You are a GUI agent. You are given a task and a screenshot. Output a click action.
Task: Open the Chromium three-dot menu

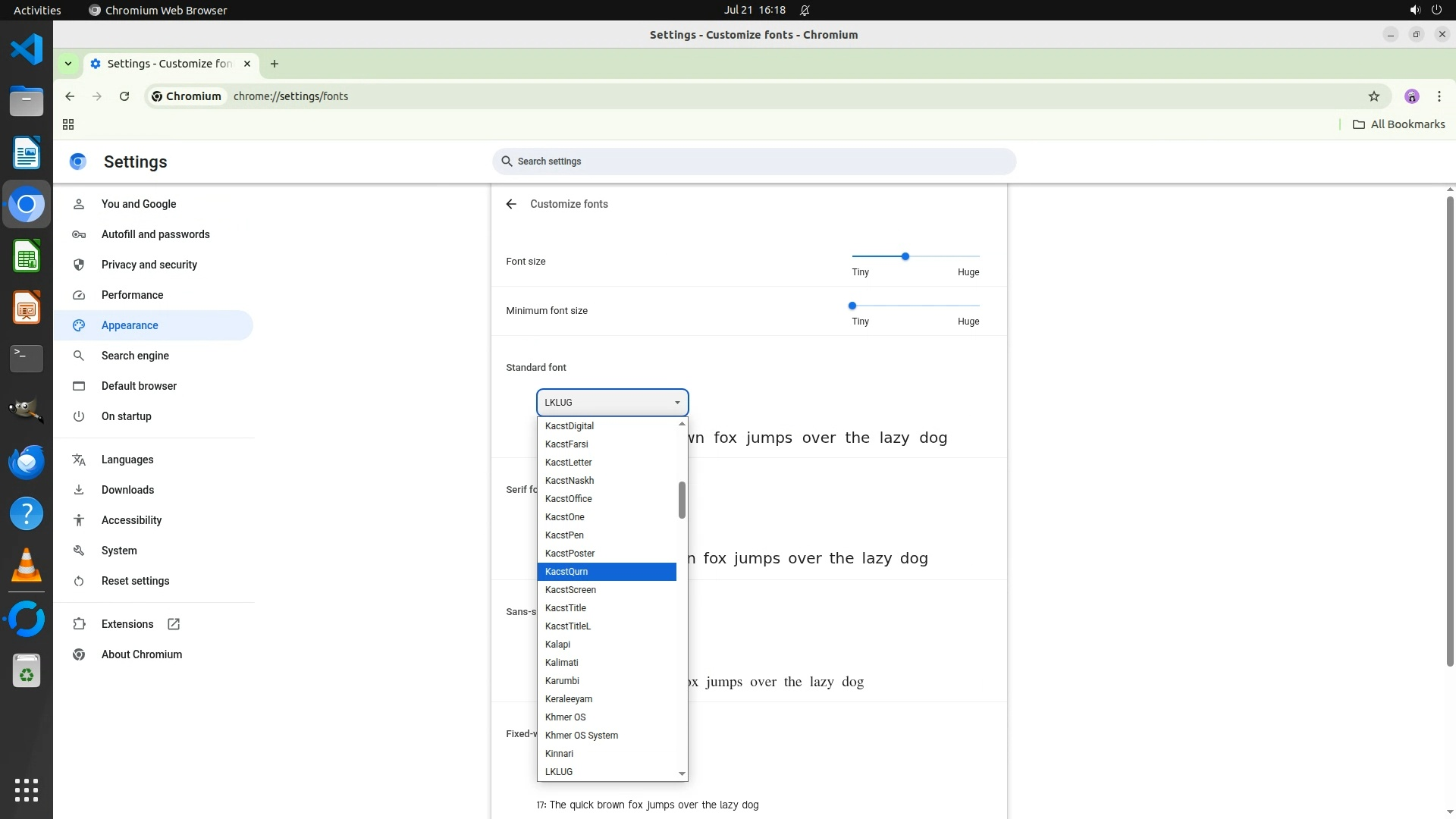1439,96
